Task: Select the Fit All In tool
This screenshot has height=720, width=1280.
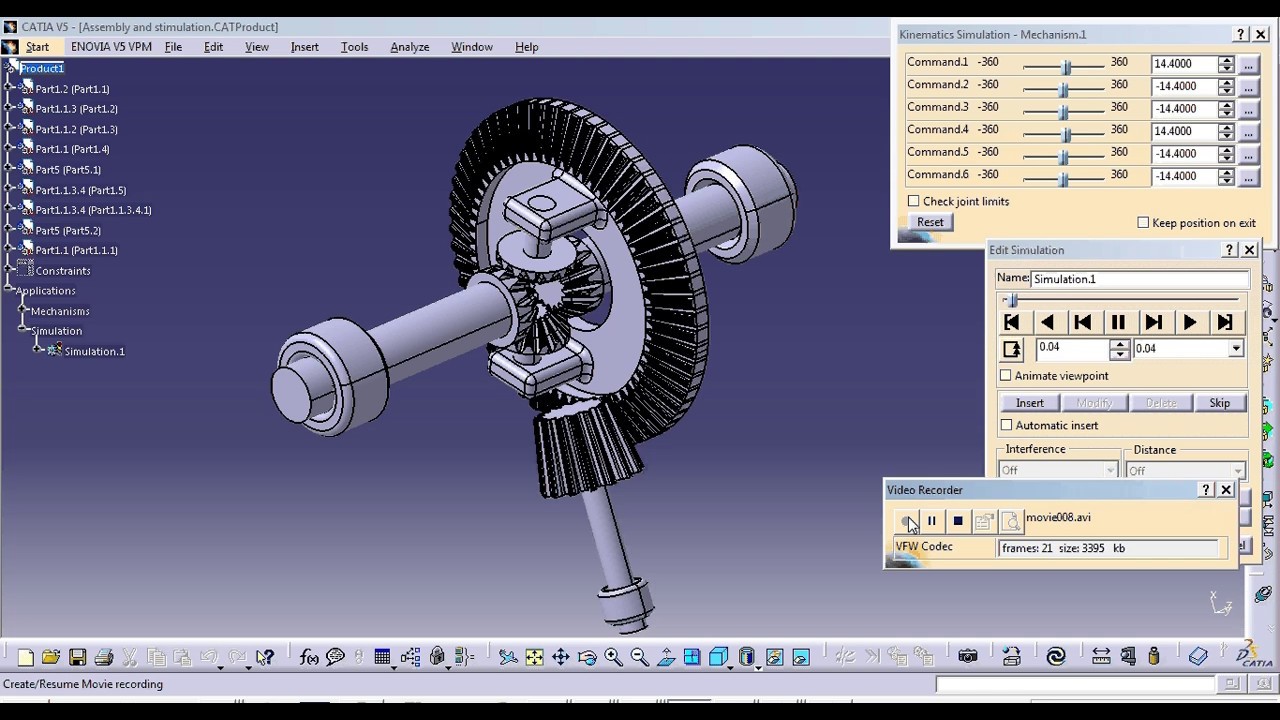Action: [x=534, y=657]
